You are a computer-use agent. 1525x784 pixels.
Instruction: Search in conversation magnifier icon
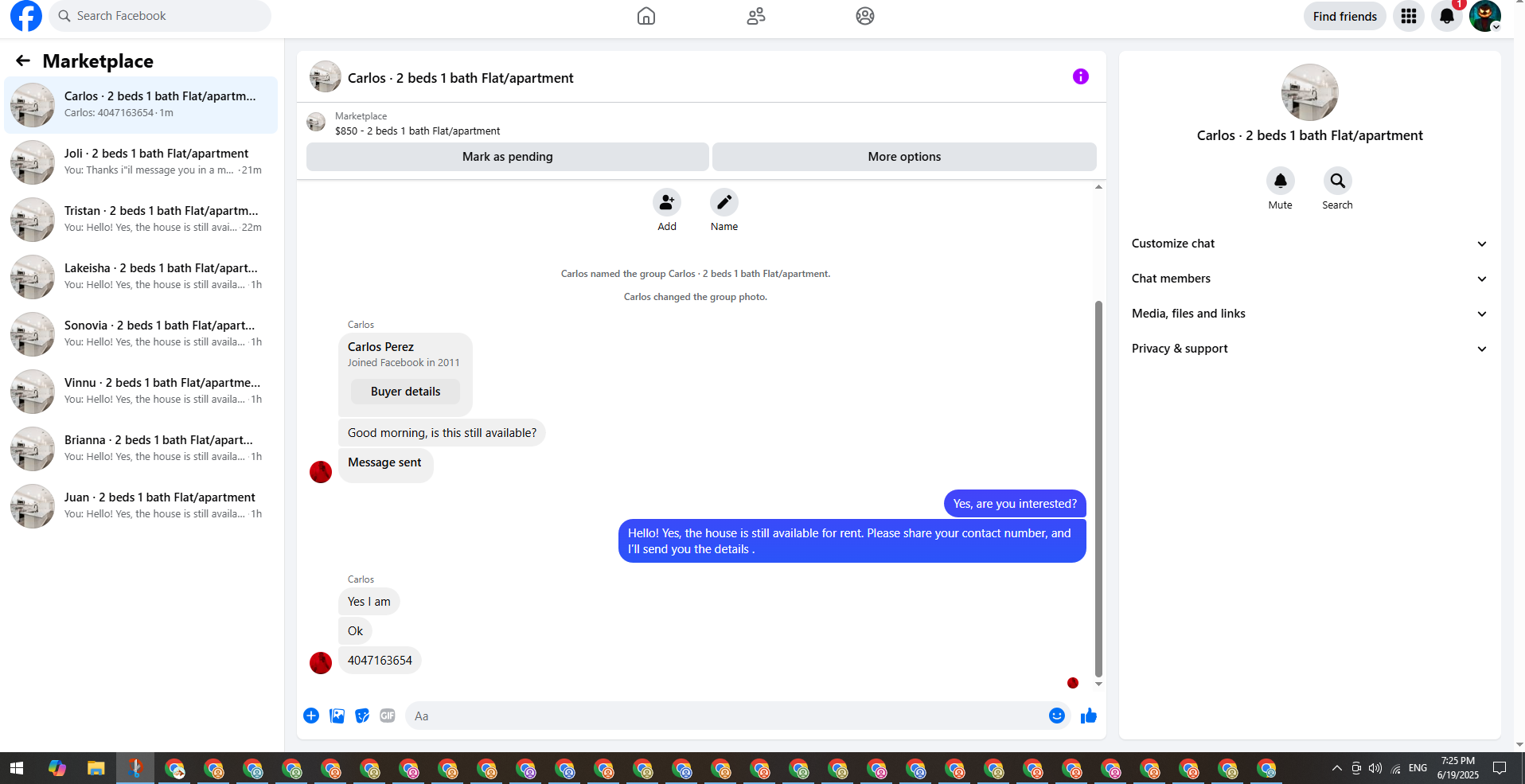pyautogui.click(x=1338, y=181)
